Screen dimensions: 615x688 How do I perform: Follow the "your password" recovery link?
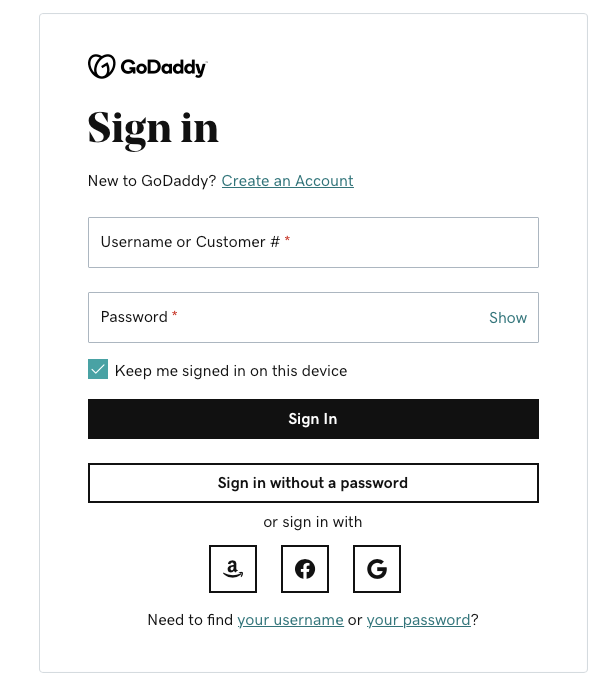coord(418,620)
